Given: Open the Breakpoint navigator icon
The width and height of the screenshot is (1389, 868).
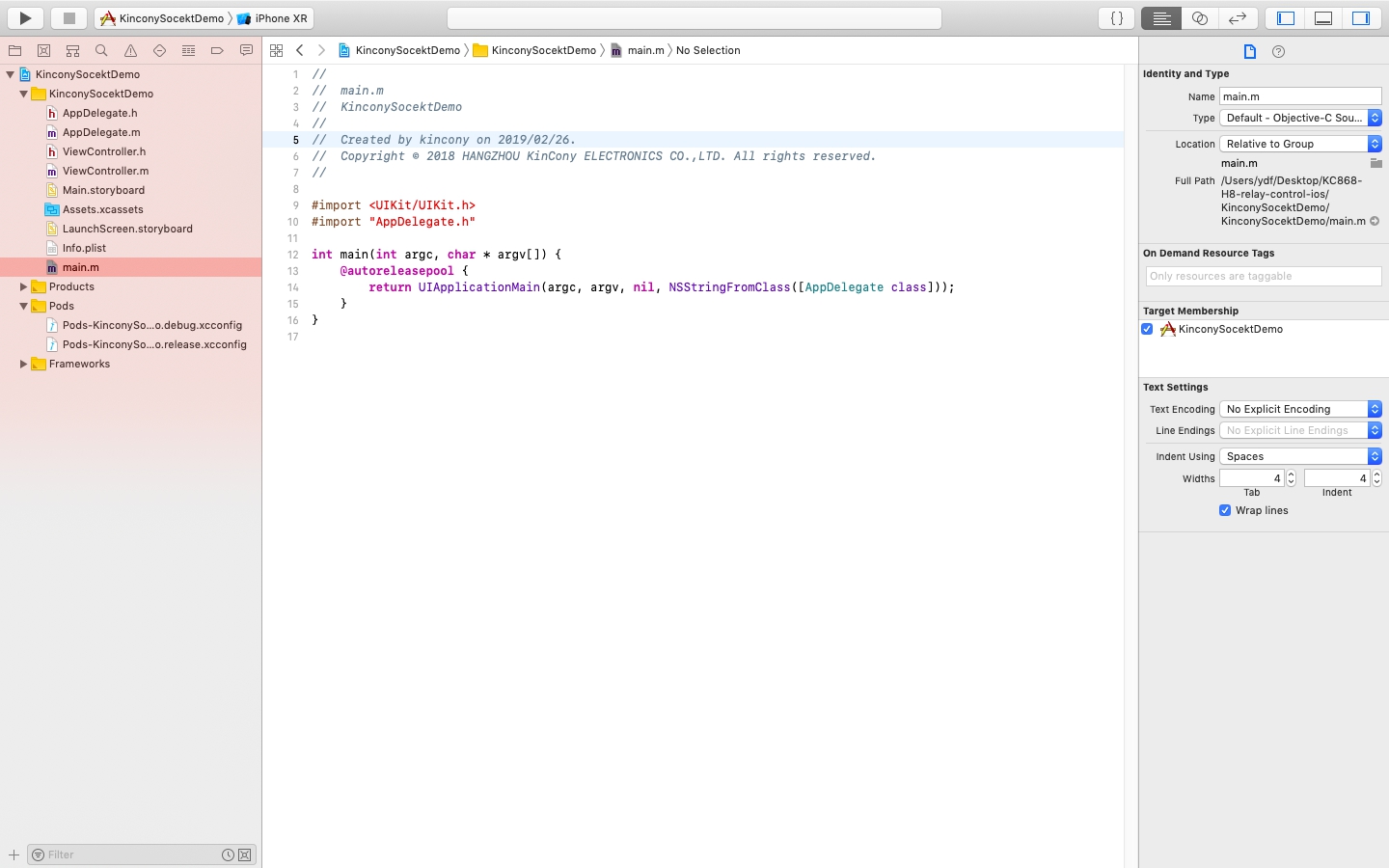Looking at the screenshot, I should [x=217, y=50].
